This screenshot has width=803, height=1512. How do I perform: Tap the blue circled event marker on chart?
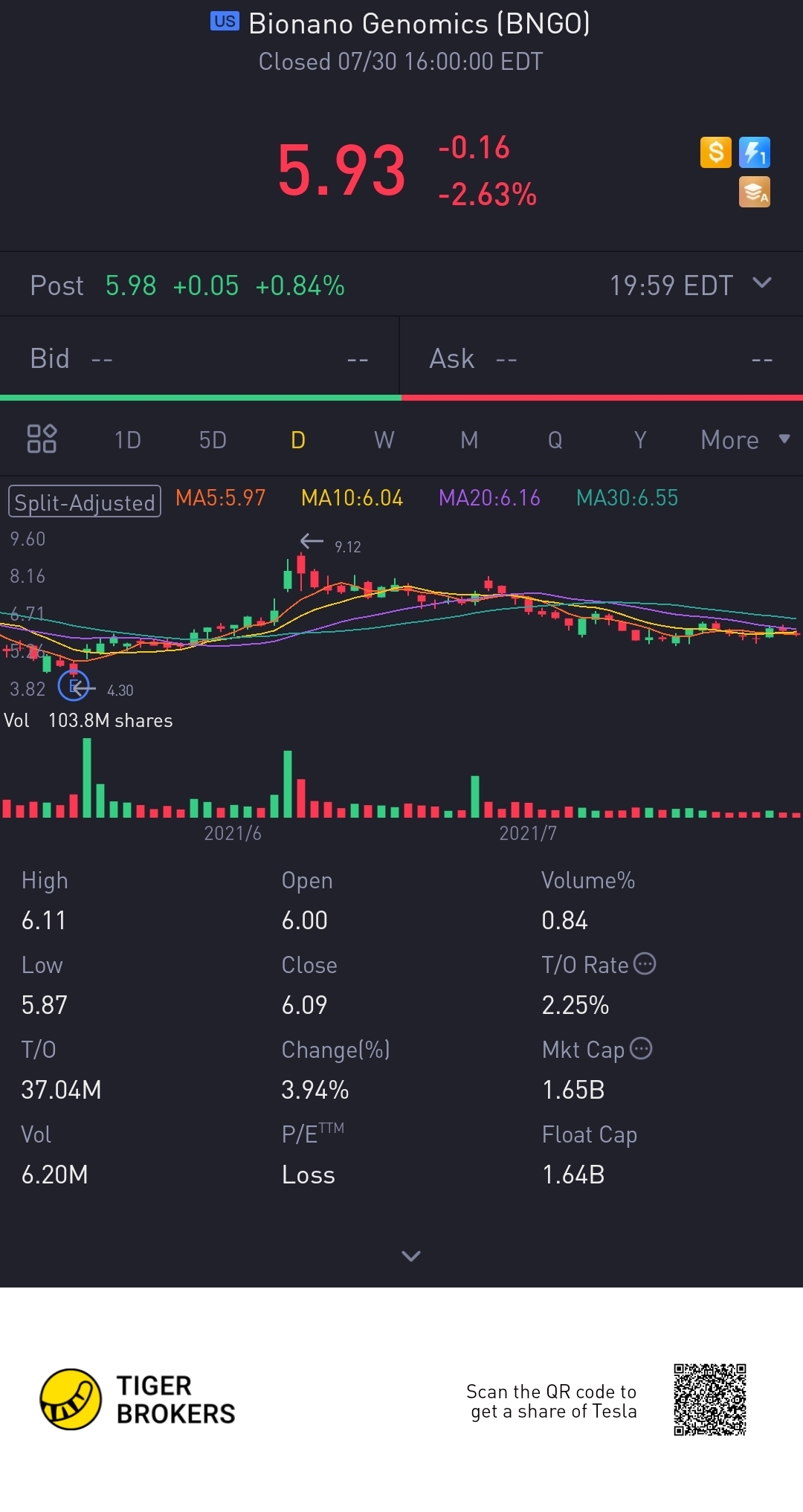74,685
